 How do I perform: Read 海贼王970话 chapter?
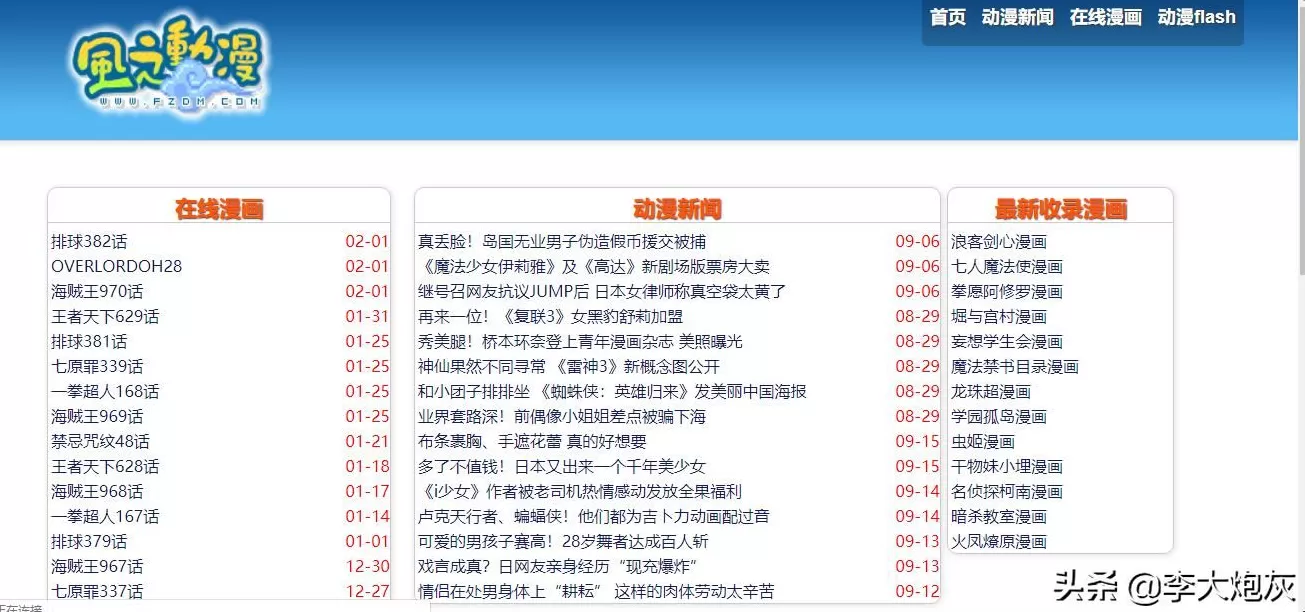(97, 292)
